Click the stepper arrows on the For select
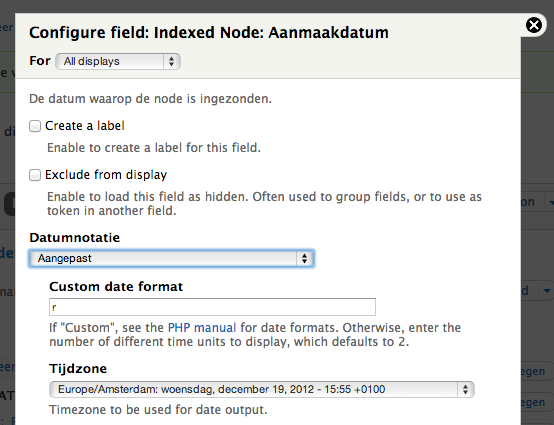 point(172,61)
